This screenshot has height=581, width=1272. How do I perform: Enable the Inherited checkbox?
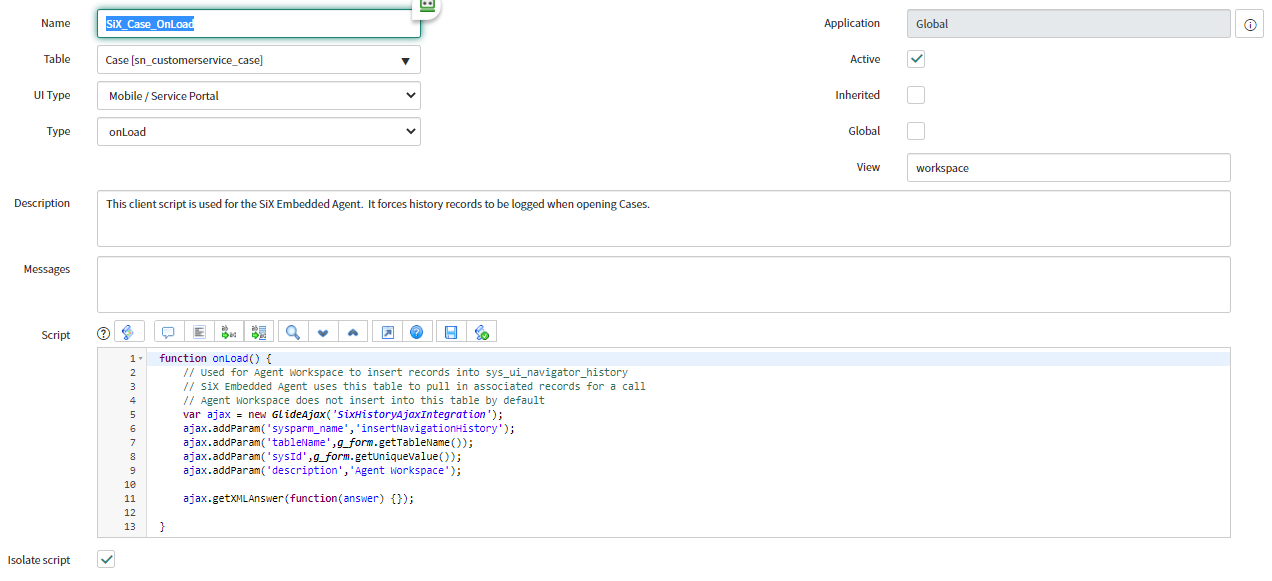(x=916, y=95)
